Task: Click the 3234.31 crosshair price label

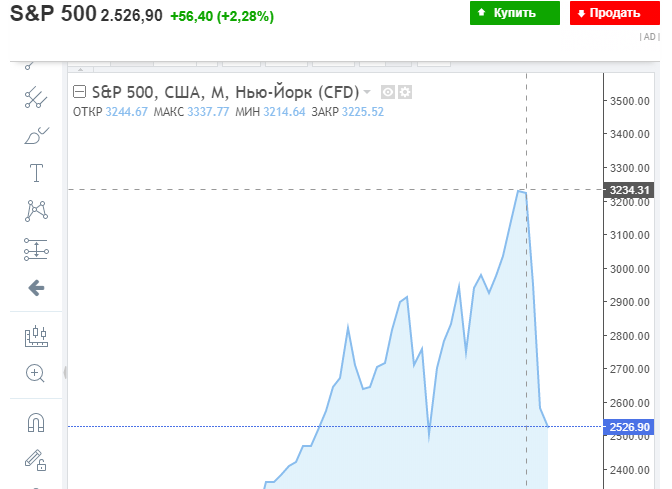Action: (629, 190)
